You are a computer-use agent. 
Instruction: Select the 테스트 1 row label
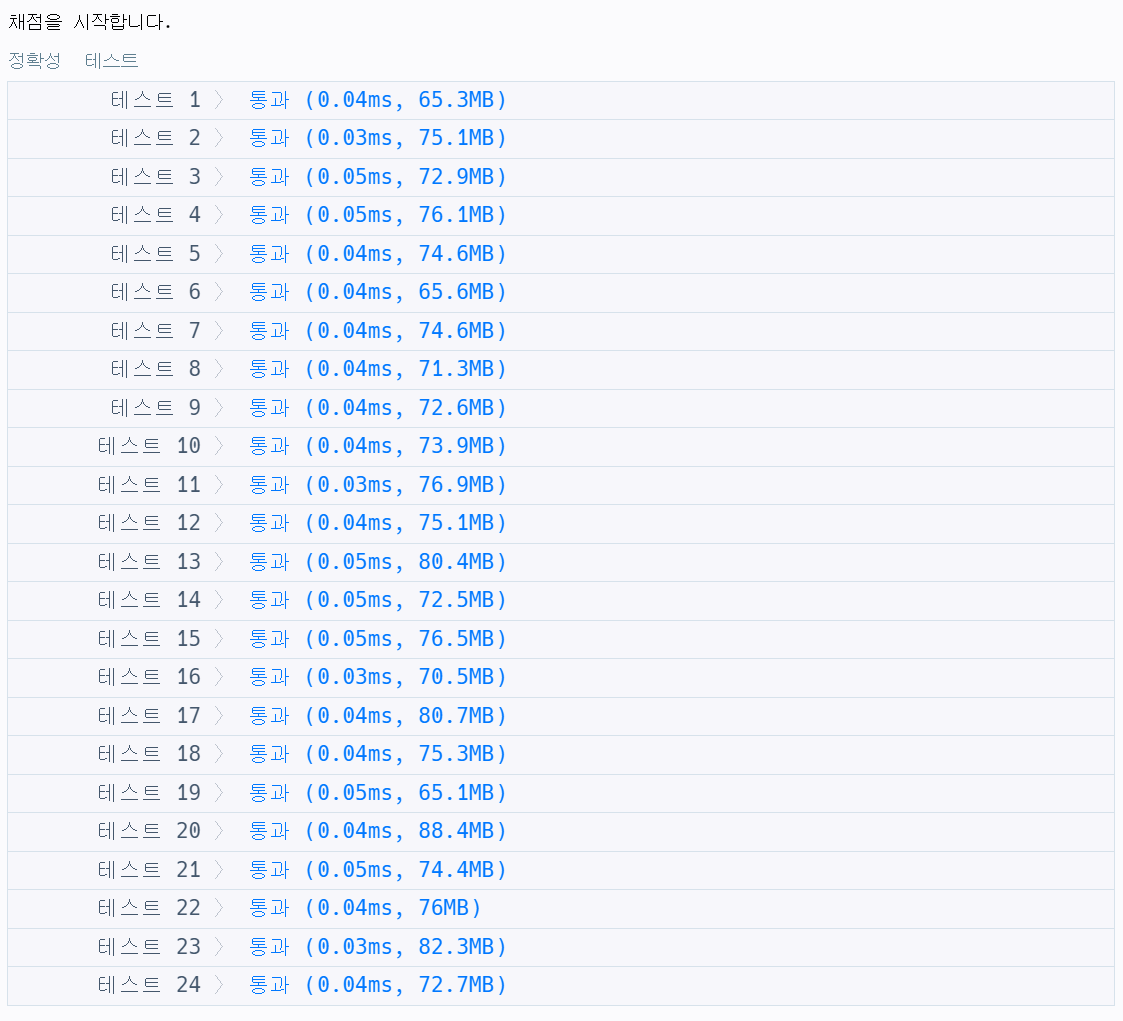point(155,100)
